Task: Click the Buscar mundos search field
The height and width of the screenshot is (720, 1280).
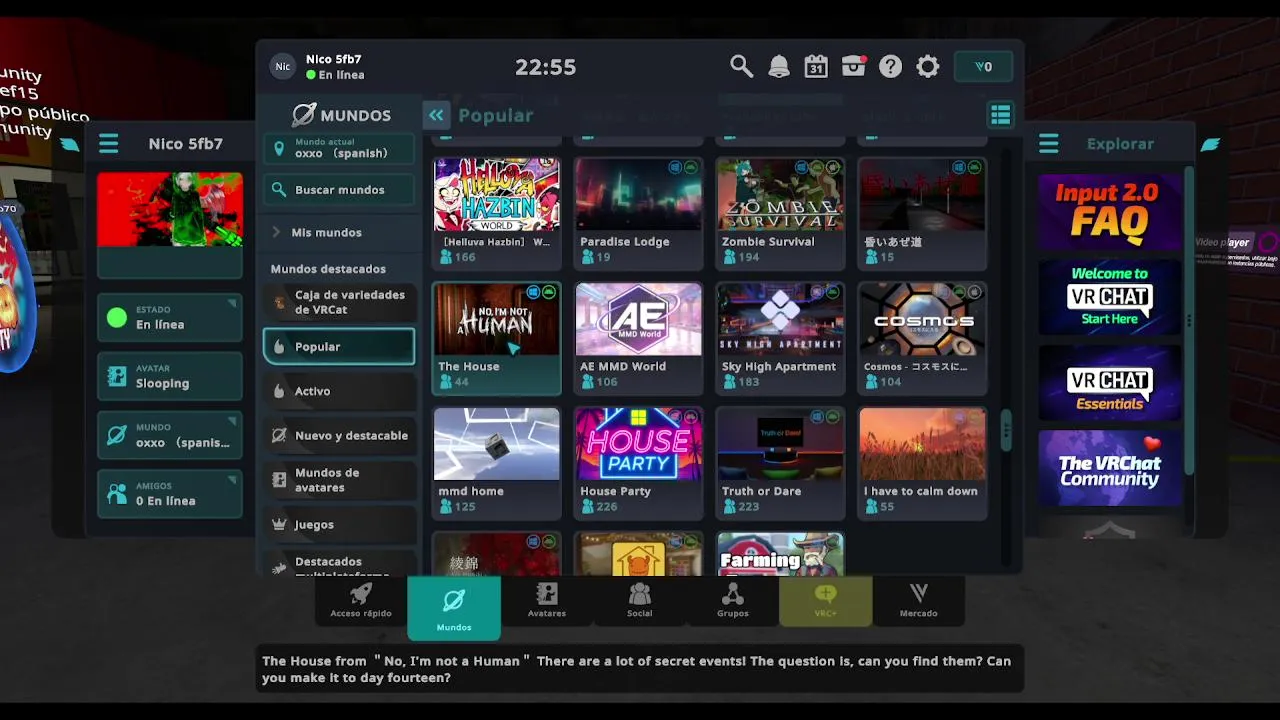Action: click(340, 190)
